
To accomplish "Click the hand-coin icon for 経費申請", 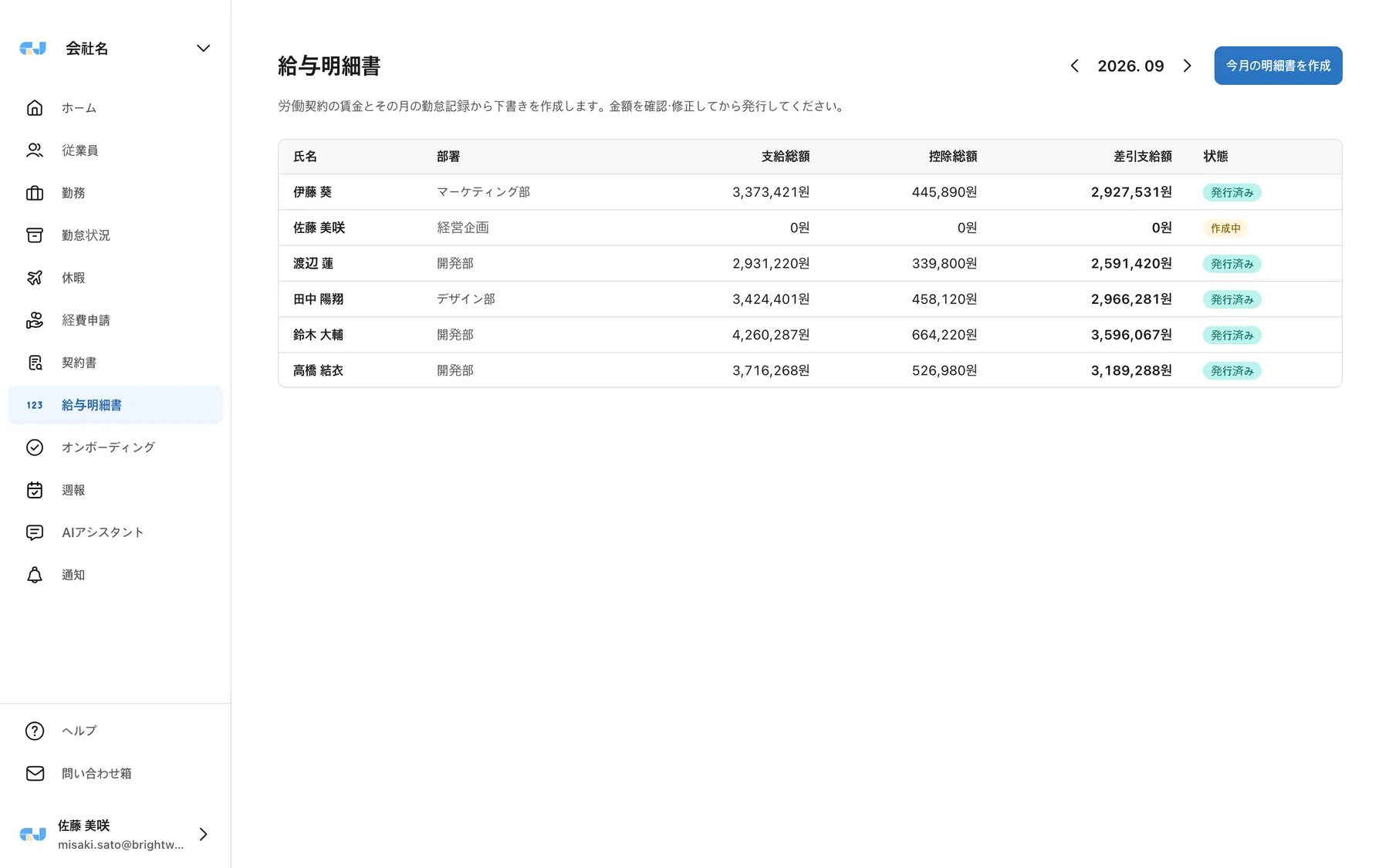I will pos(35,320).
